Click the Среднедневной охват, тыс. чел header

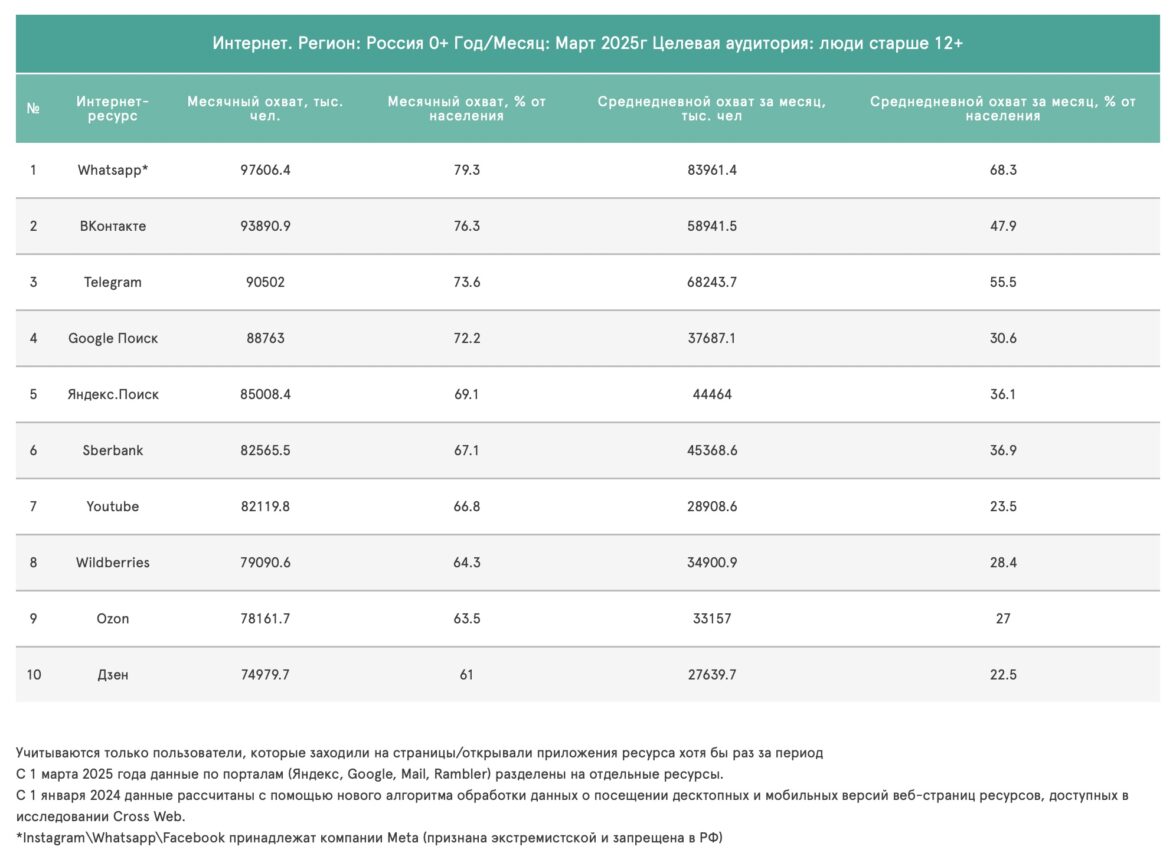click(x=712, y=109)
